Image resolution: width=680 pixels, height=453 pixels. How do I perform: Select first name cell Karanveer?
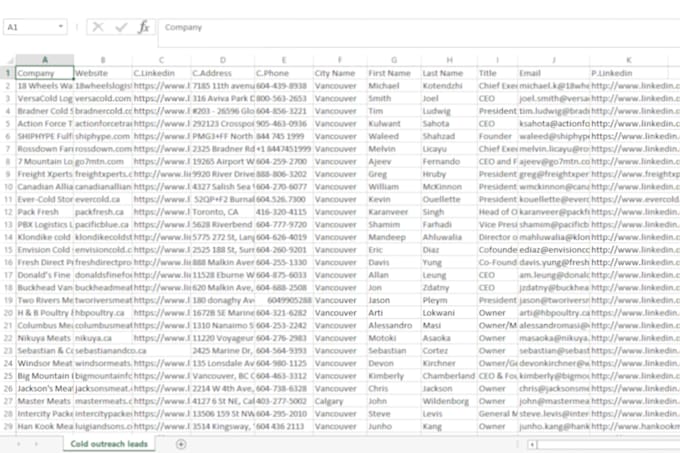click(x=394, y=212)
